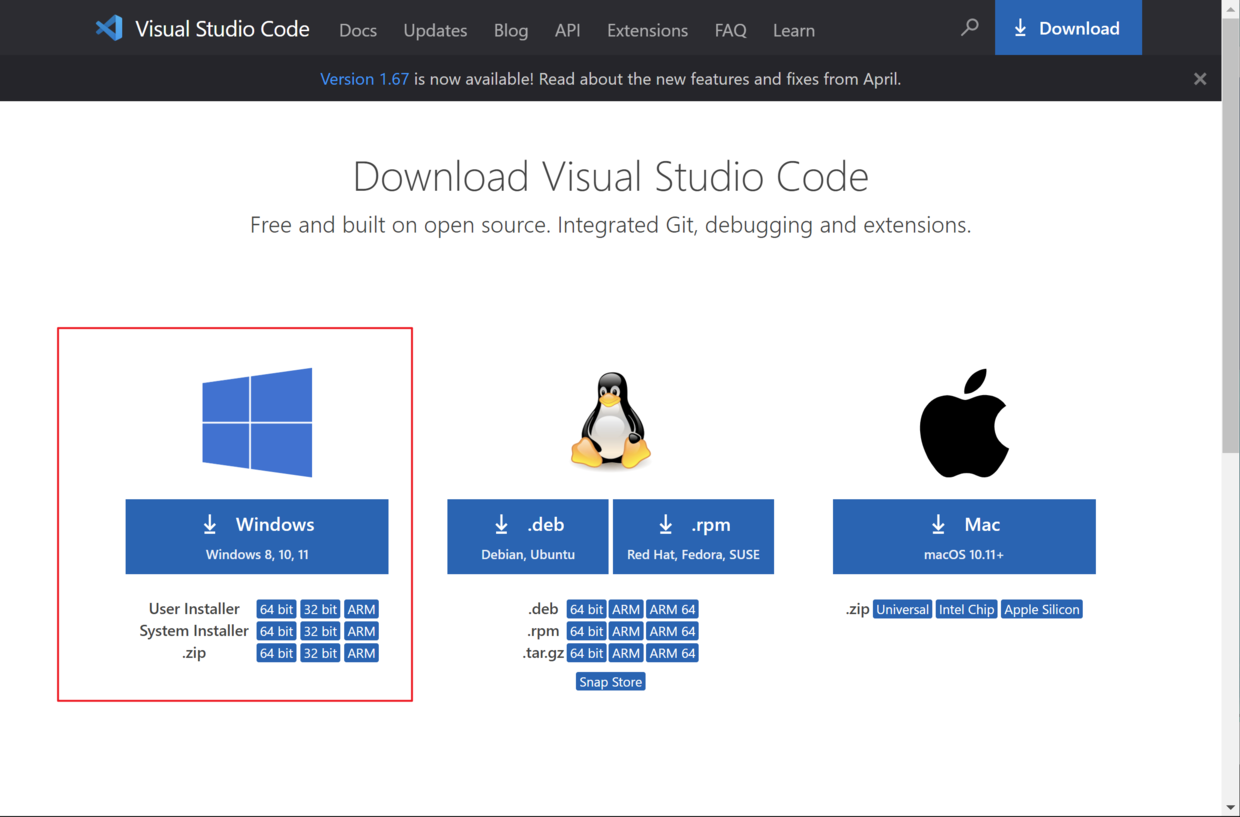Go to the Extensions nav item
The height and width of the screenshot is (817, 1240).
pos(647,30)
